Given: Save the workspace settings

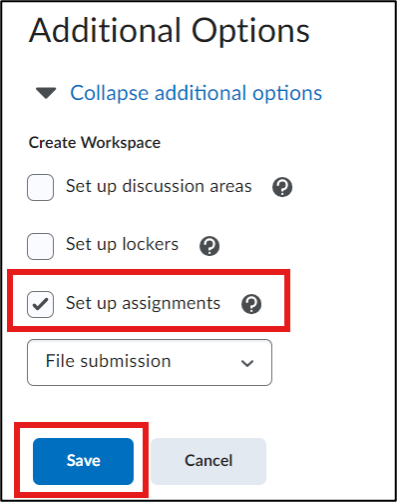Looking at the screenshot, I should (x=83, y=461).
